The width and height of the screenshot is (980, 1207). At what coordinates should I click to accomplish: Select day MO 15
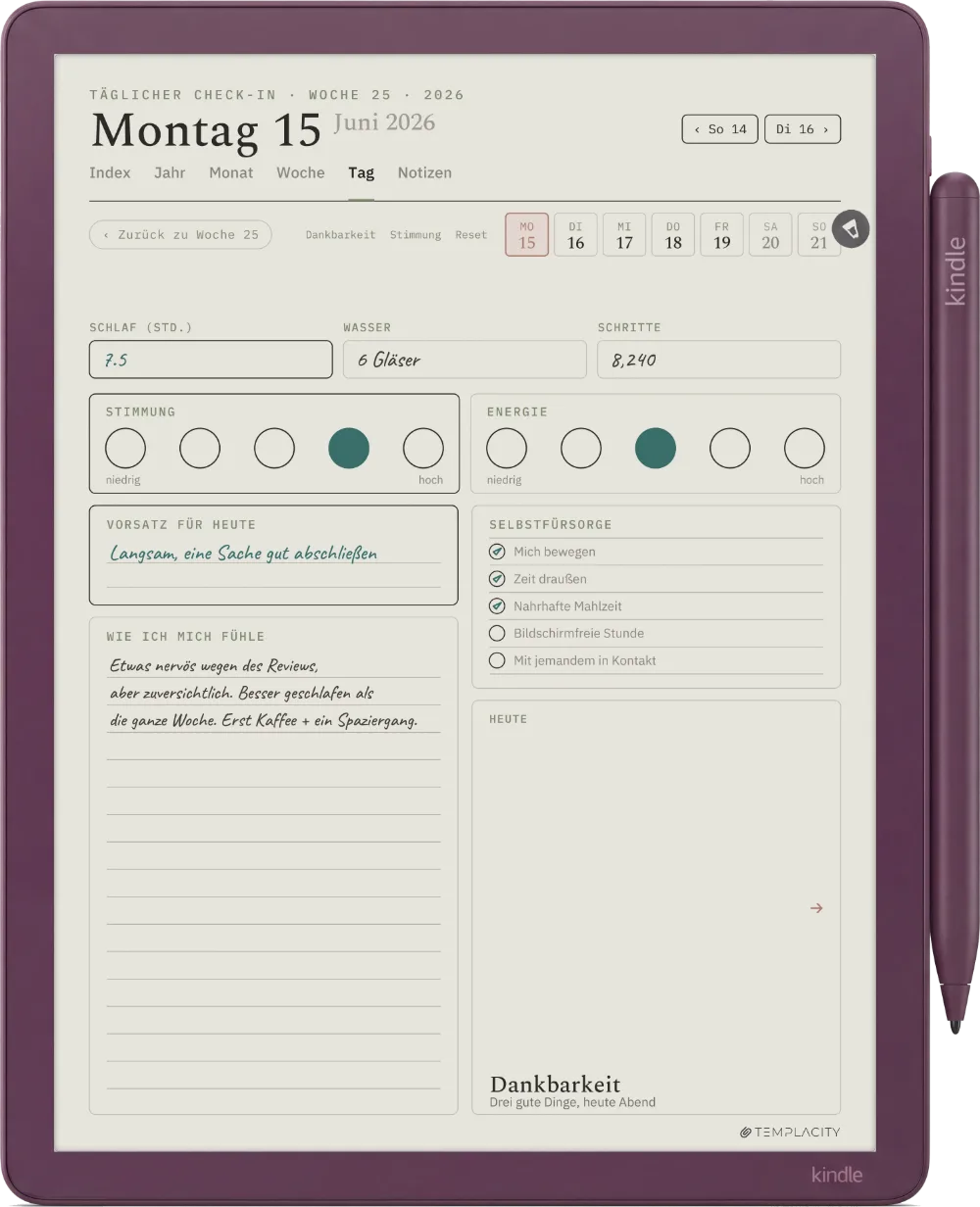pyautogui.click(x=527, y=235)
